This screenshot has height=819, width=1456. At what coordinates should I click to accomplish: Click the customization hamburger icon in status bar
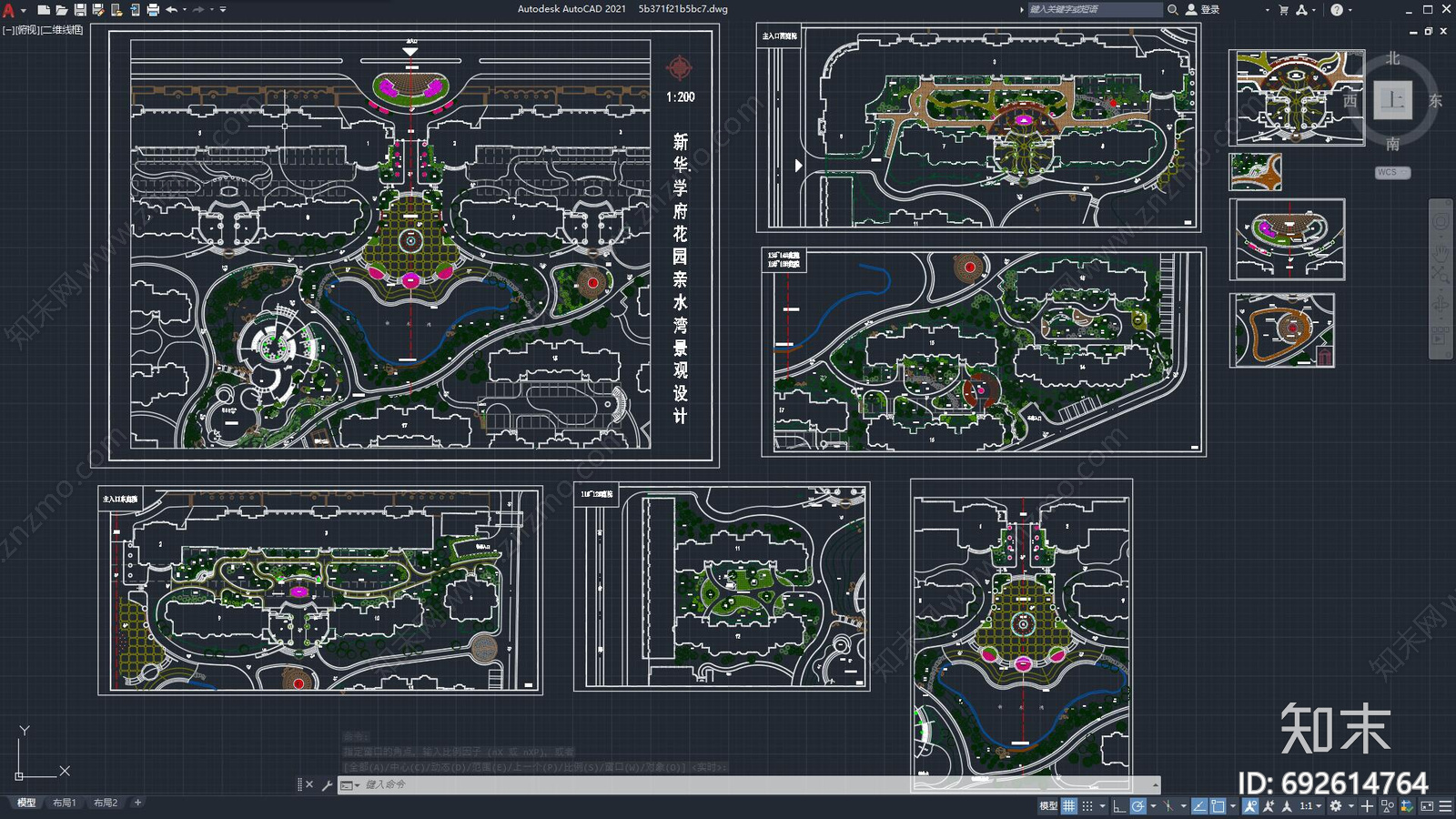tap(1445, 806)
